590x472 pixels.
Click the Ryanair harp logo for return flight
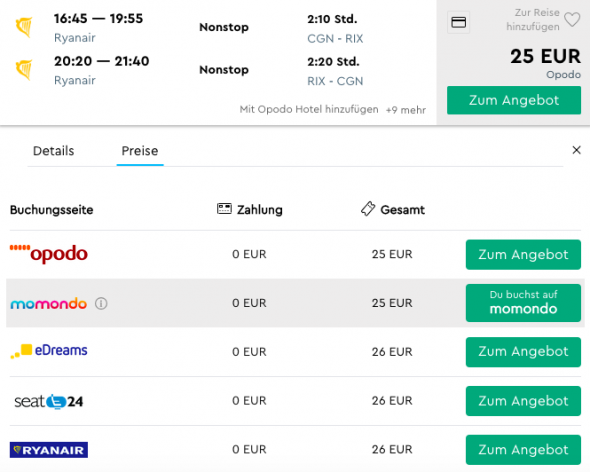pyautogui.click(x=24, y=70)
